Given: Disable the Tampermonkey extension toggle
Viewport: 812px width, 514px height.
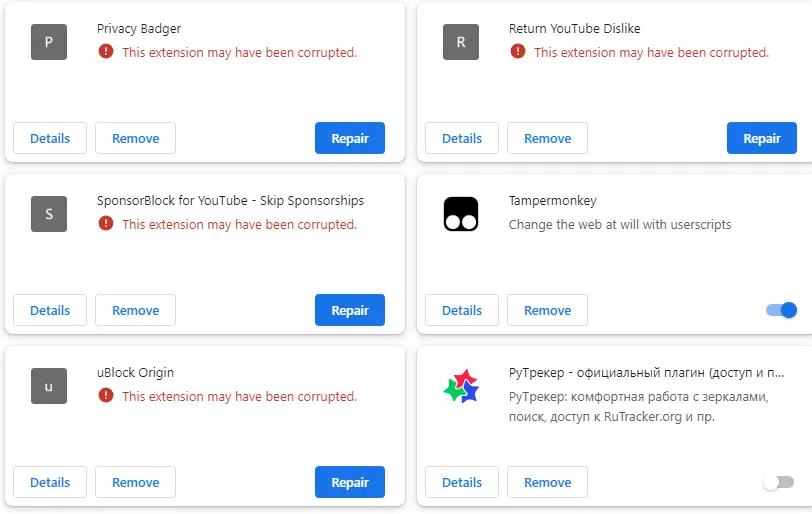Looking at the screenshot, I should 781,310.
